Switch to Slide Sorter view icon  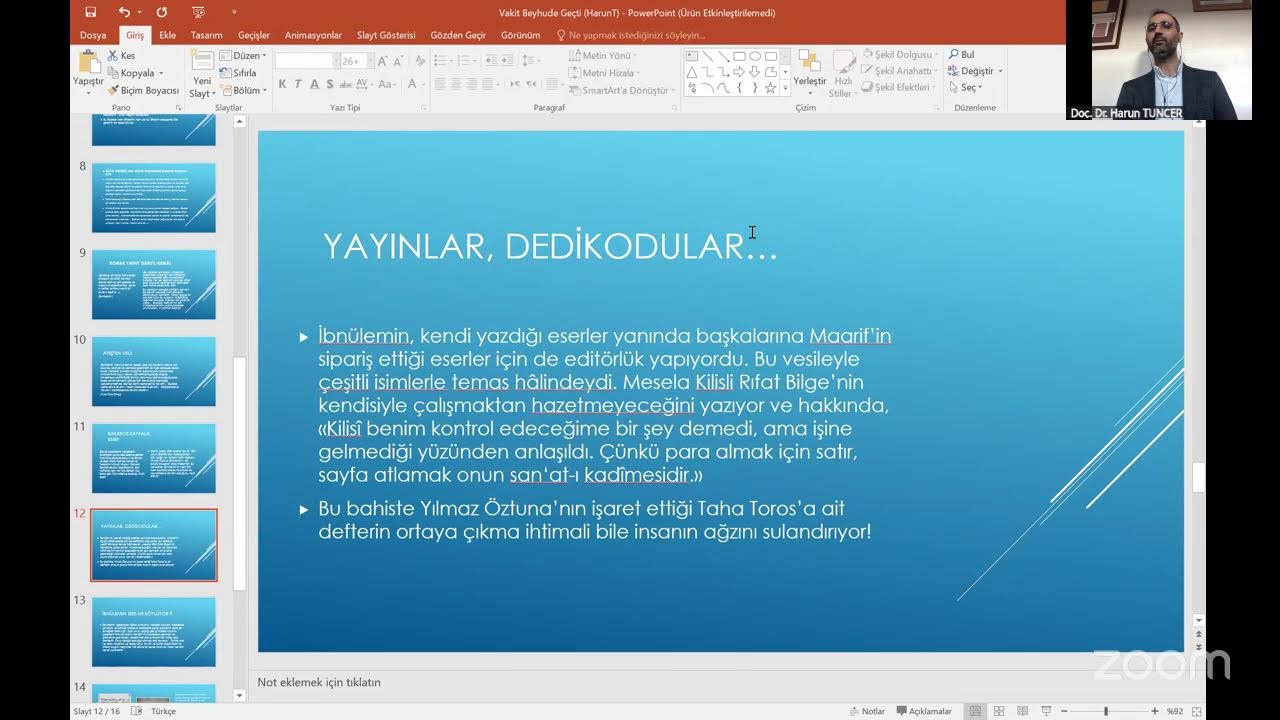tap(998, 711)
